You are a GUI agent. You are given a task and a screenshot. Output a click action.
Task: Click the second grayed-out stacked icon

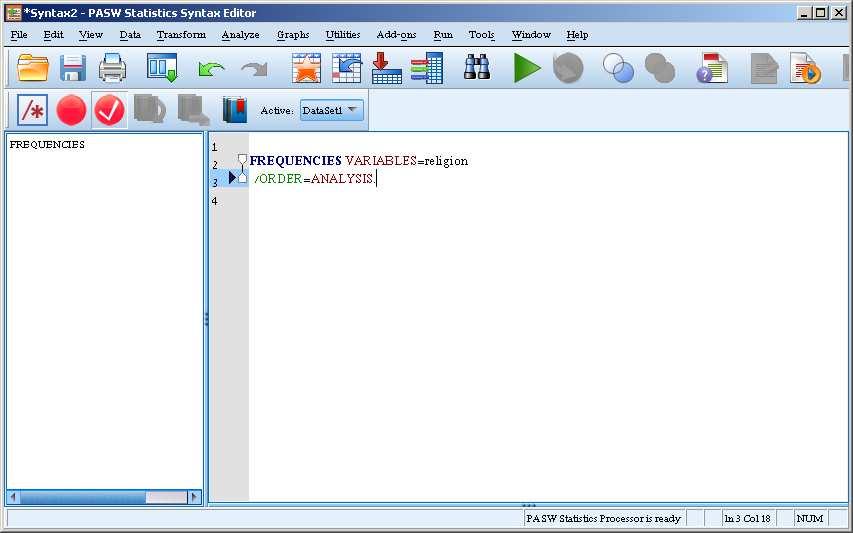coord(193,110)
